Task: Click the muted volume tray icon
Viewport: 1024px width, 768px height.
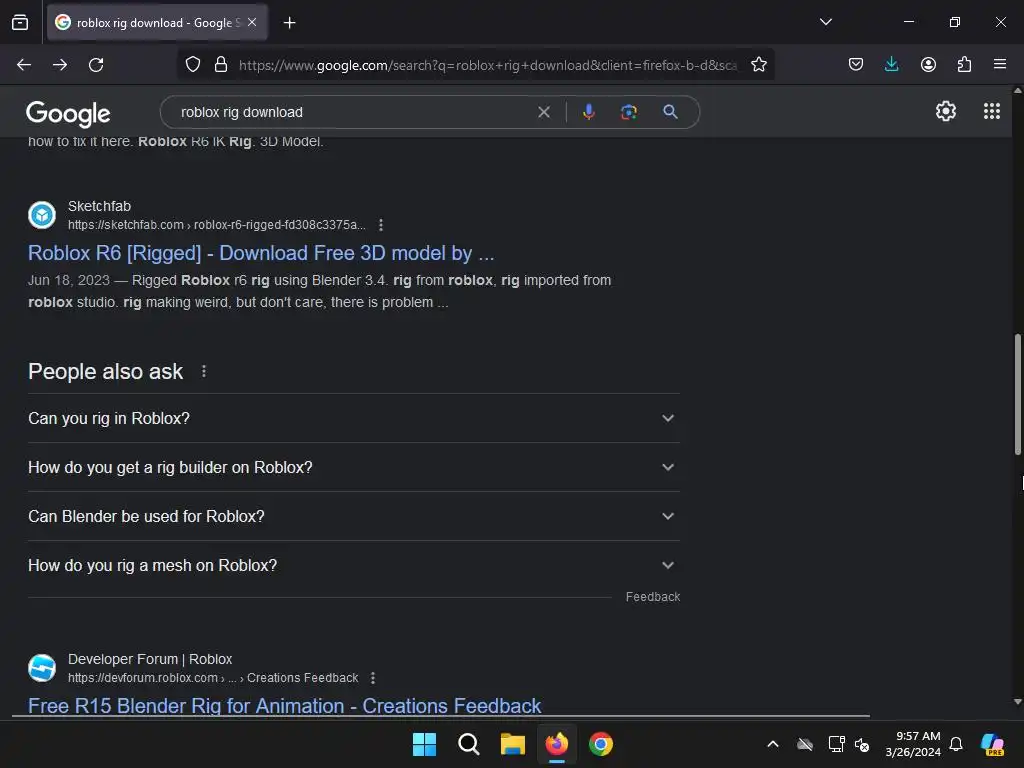Action: (863, 744)
